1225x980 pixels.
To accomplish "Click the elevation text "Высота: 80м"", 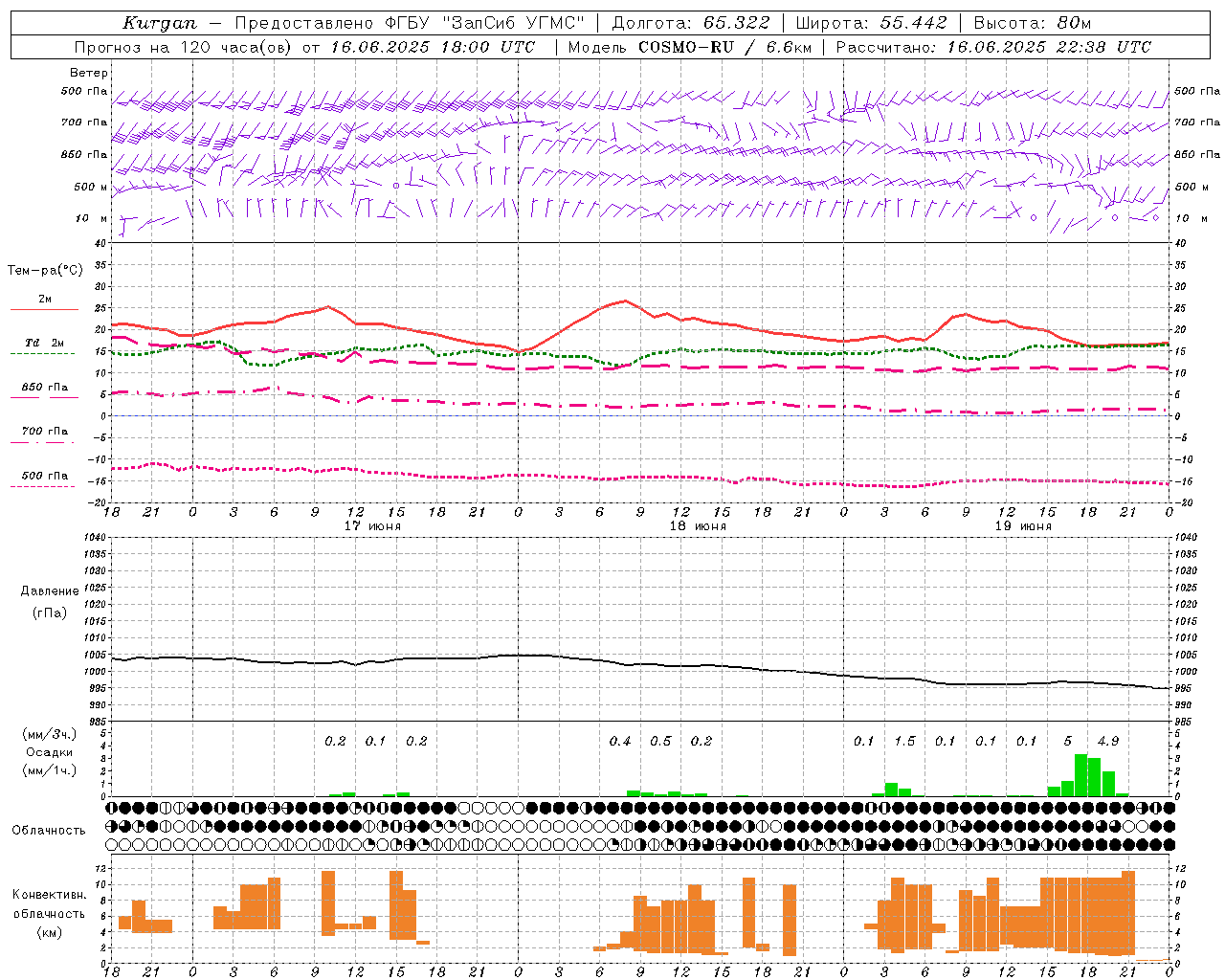I will (1033, 23).
